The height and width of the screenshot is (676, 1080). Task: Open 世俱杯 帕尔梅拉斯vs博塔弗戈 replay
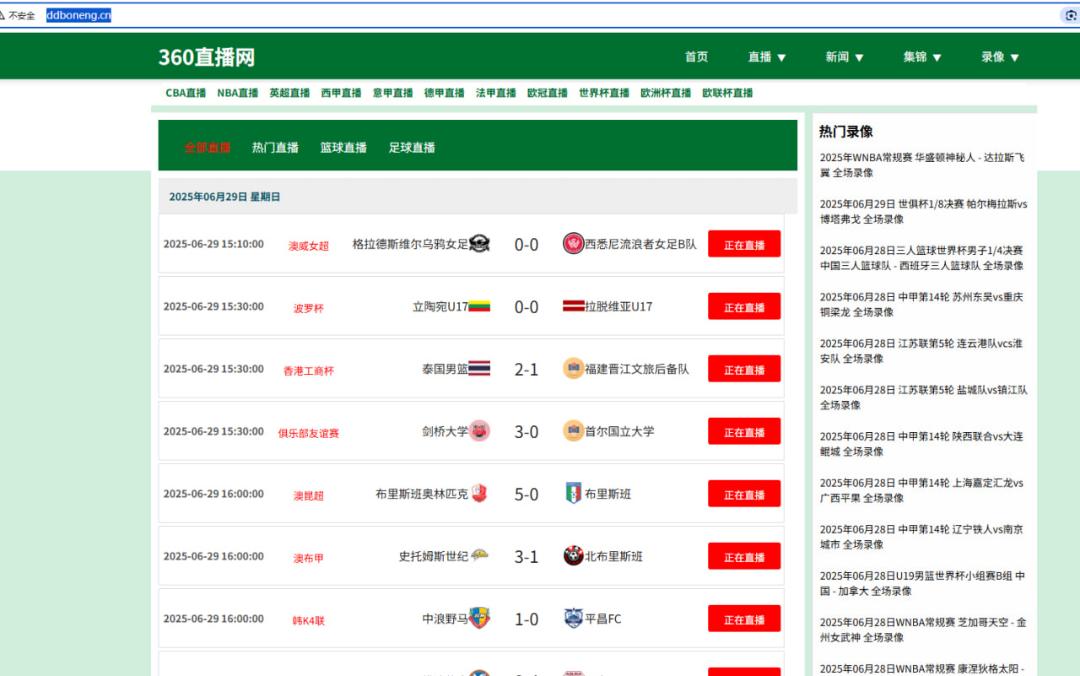tap(923, 212)
